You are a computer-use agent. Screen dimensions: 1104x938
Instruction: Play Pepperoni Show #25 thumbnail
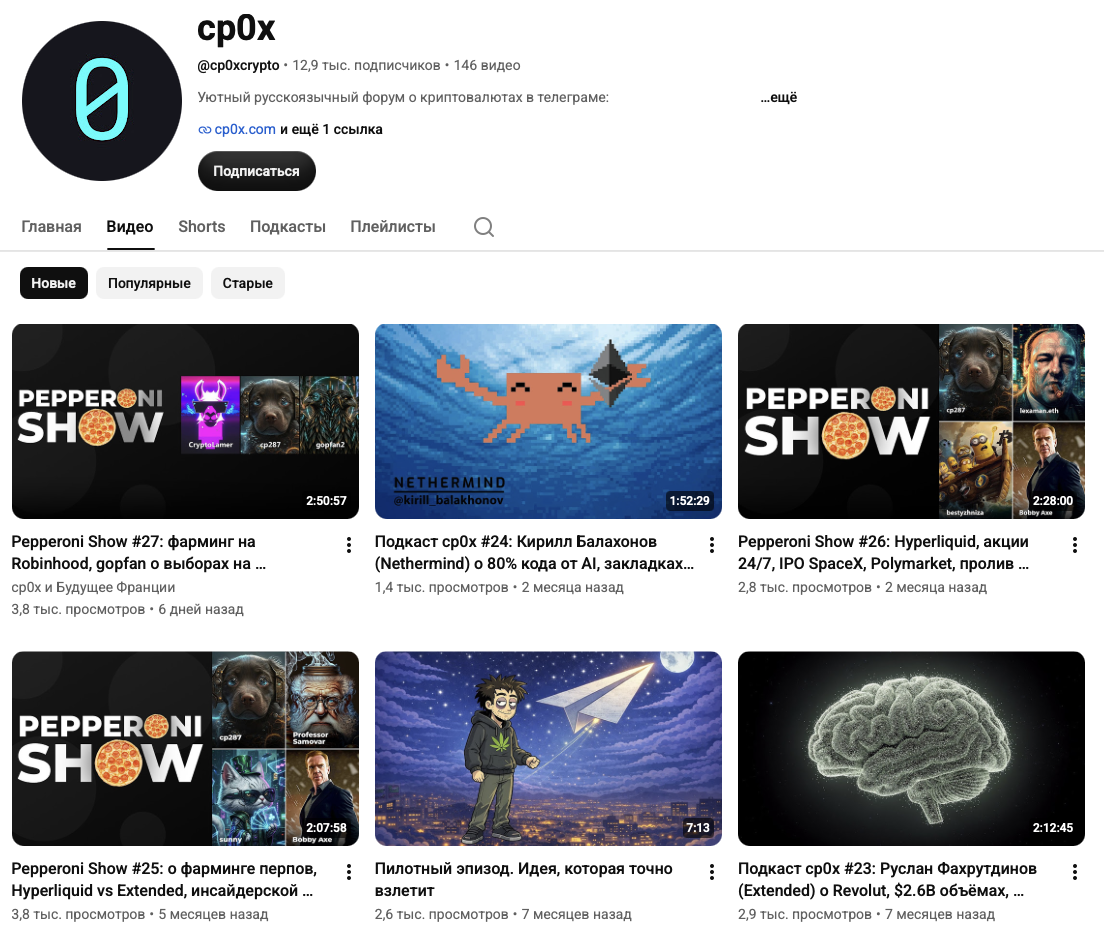185,749
